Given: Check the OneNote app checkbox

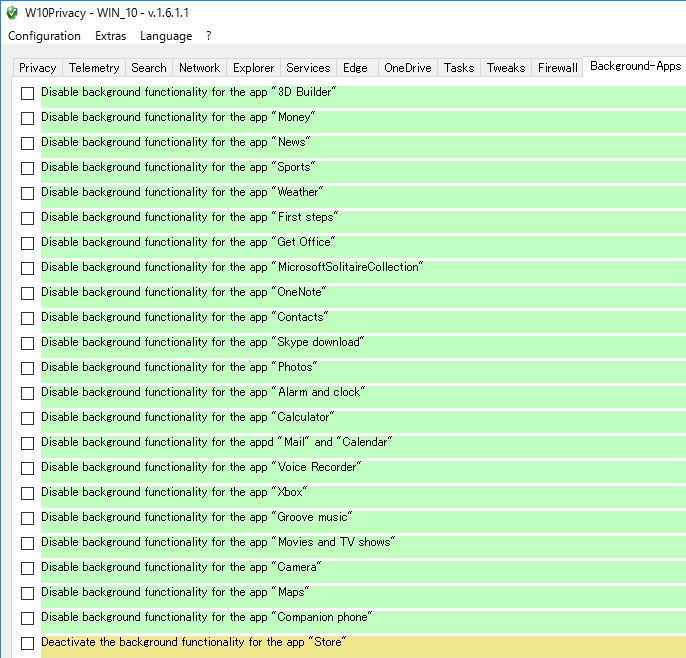Looking at the screenshot, I should pyautogui.click(x=27, y=293).
